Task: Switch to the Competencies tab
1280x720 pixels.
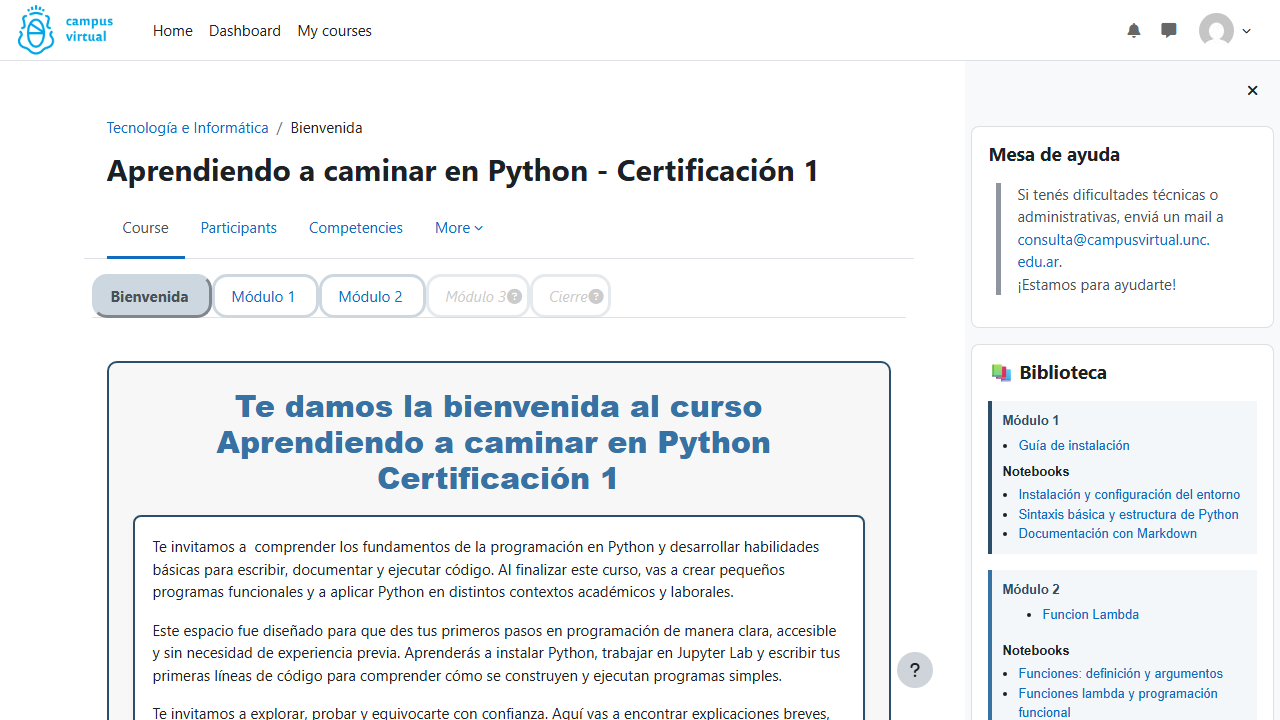Action: tap(356, 228)
